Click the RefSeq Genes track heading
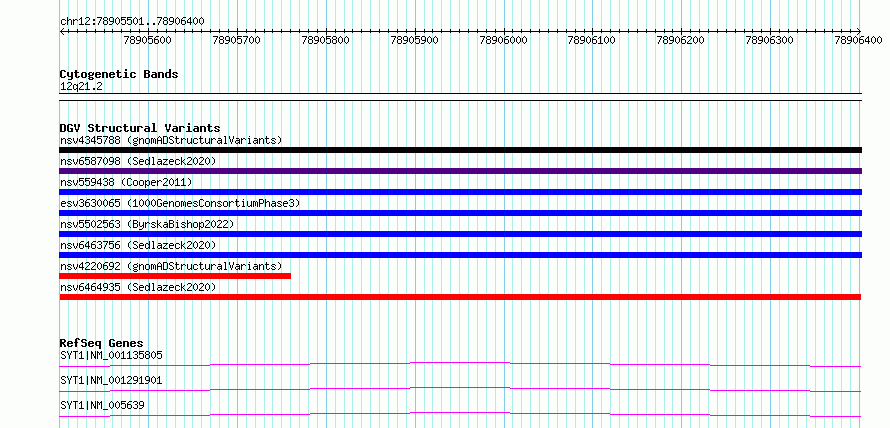The width and height of the screenshot is (890, 428). 102,343
